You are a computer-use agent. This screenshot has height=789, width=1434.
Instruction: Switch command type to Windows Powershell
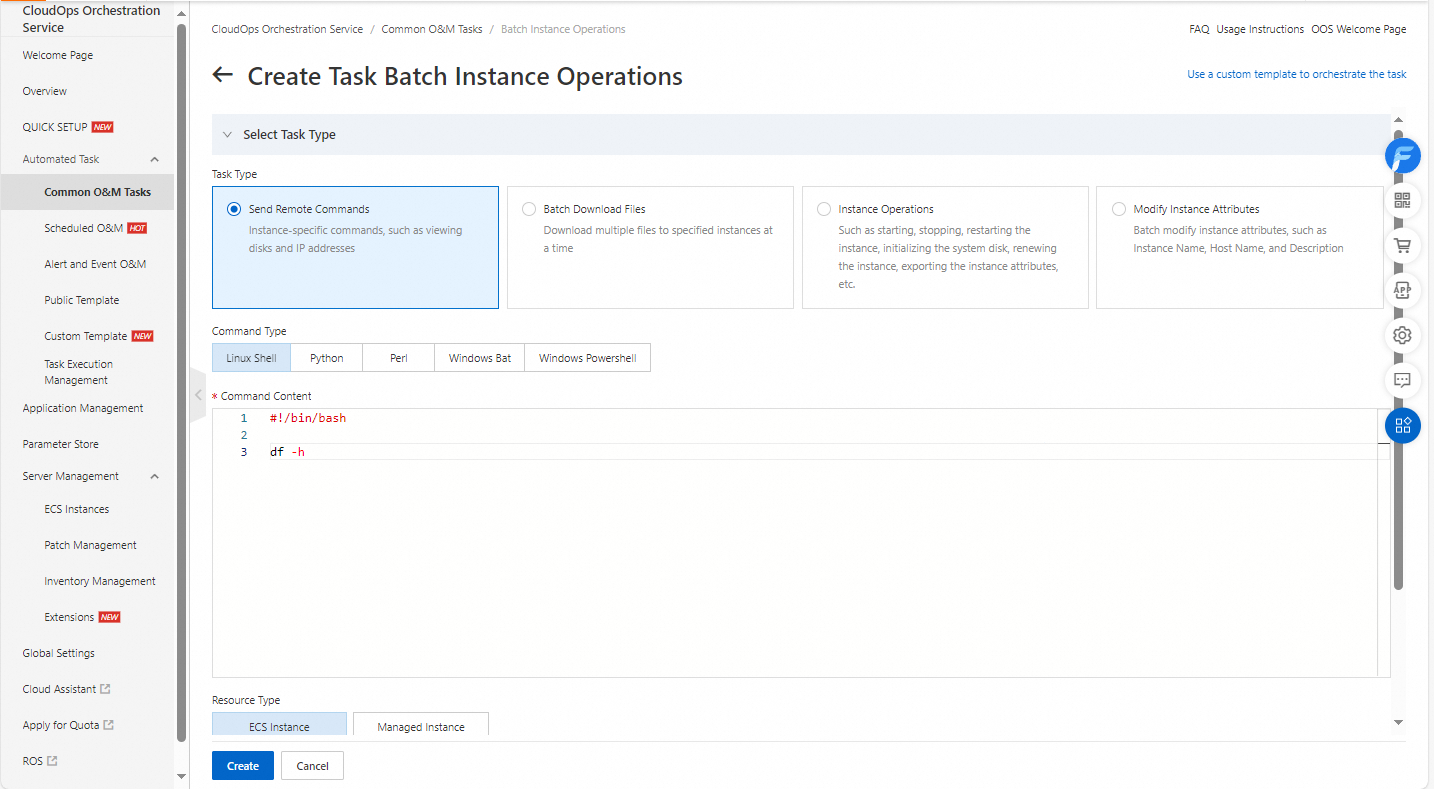[588, 358]
